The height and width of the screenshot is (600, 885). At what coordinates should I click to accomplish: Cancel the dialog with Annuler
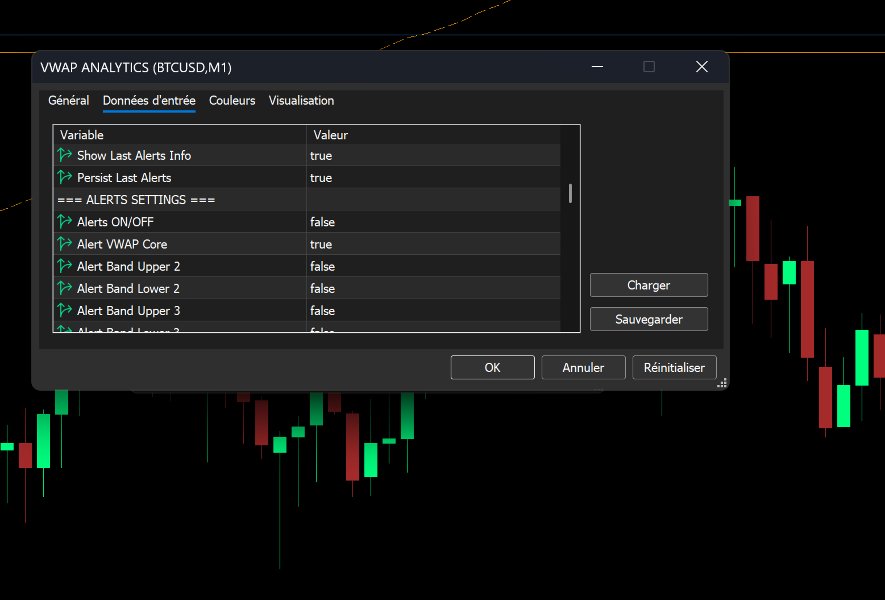583,367
